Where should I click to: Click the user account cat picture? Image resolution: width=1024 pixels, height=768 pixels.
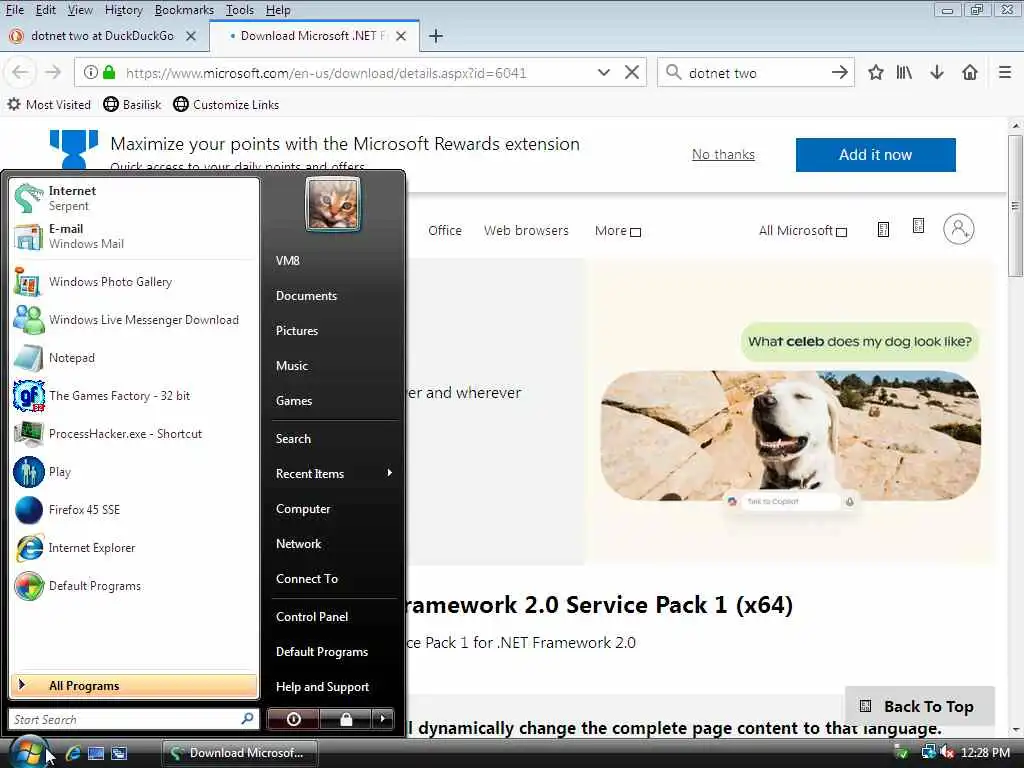point(333,204)
